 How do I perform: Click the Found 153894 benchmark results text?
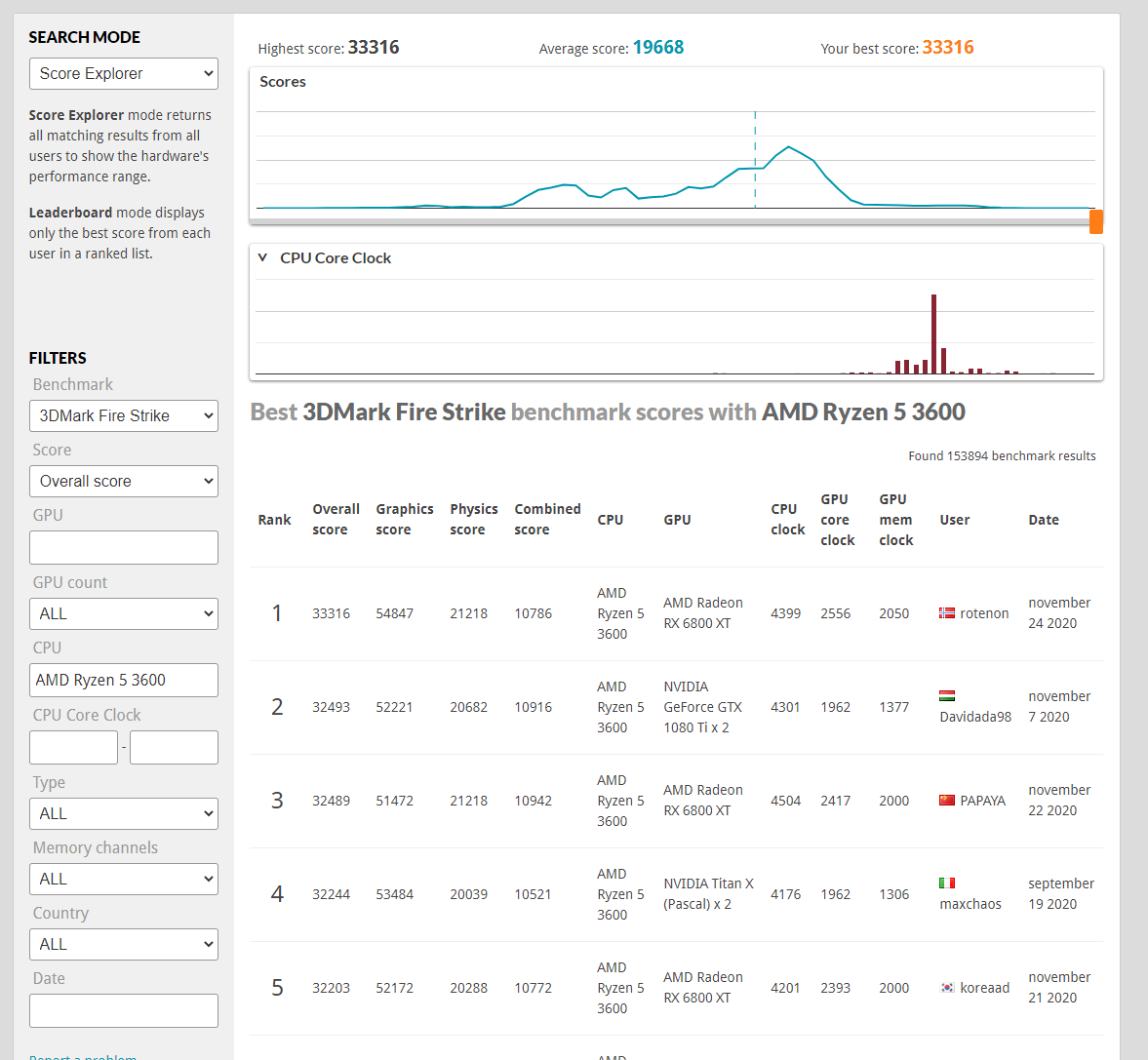point(1003,455)
